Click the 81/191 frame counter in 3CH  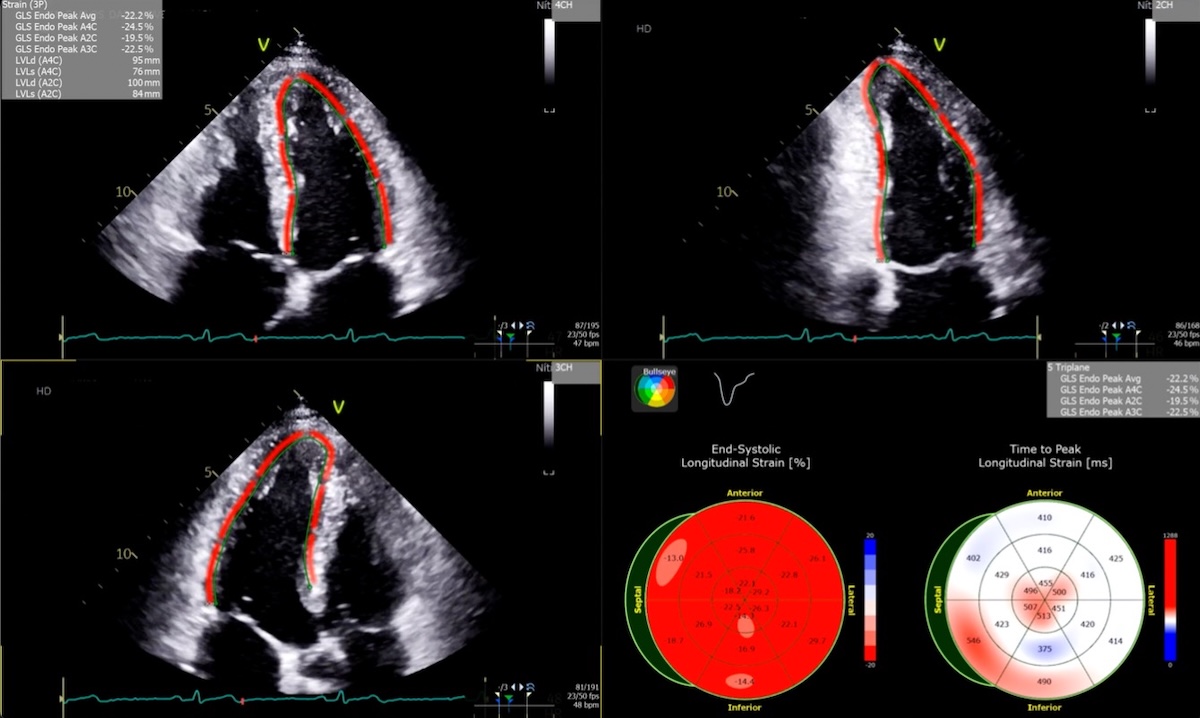586,687
